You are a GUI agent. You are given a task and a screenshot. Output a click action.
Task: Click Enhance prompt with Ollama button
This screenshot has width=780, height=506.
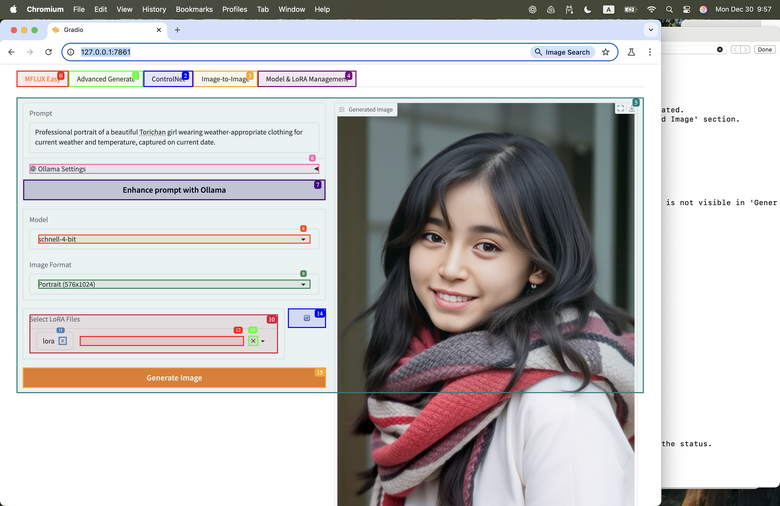point(174,190)
